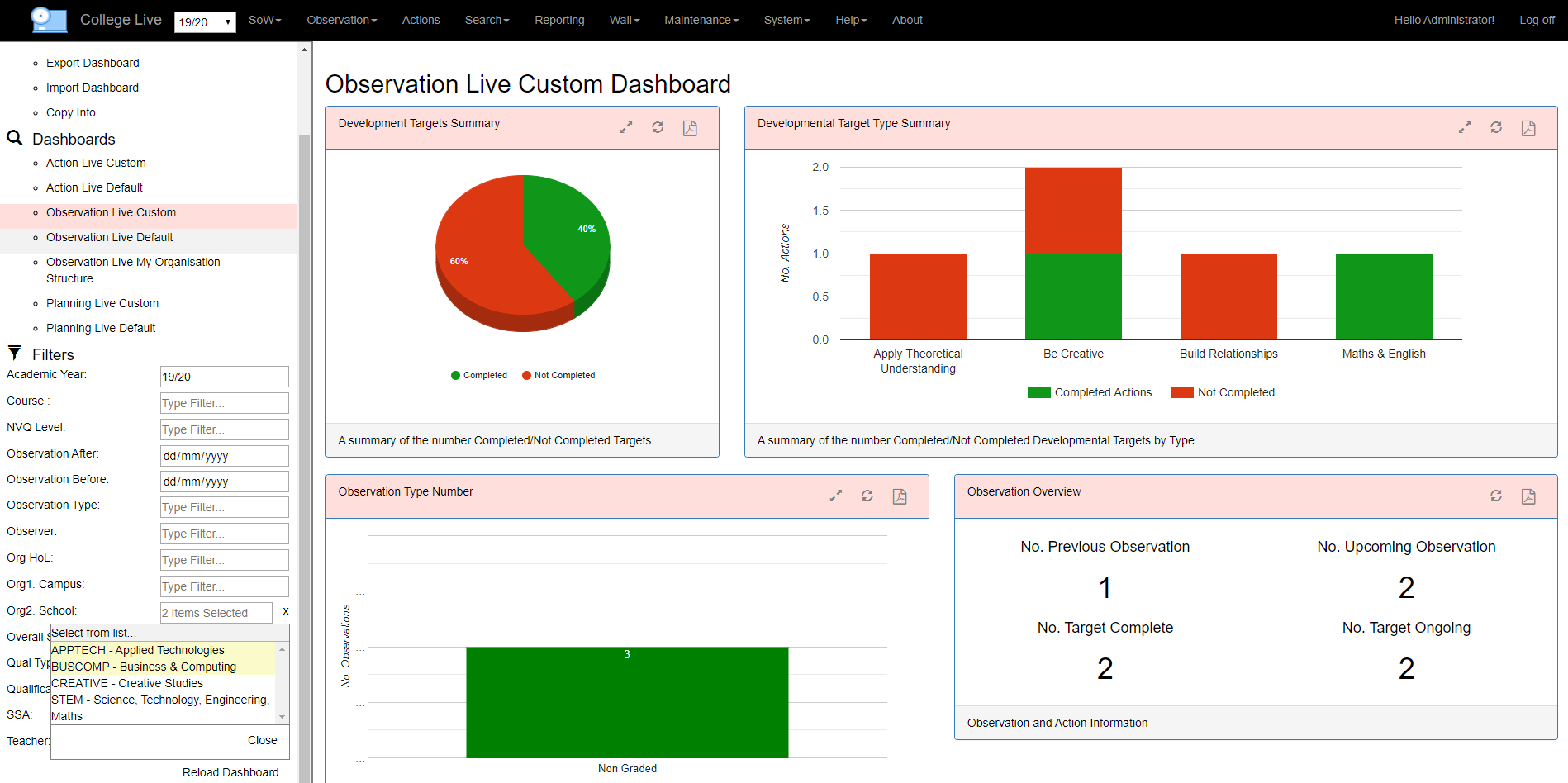Screen dimensions: 1568x783
Task: Refresh the Observation Type Number chart
Action: pos(867,496)
